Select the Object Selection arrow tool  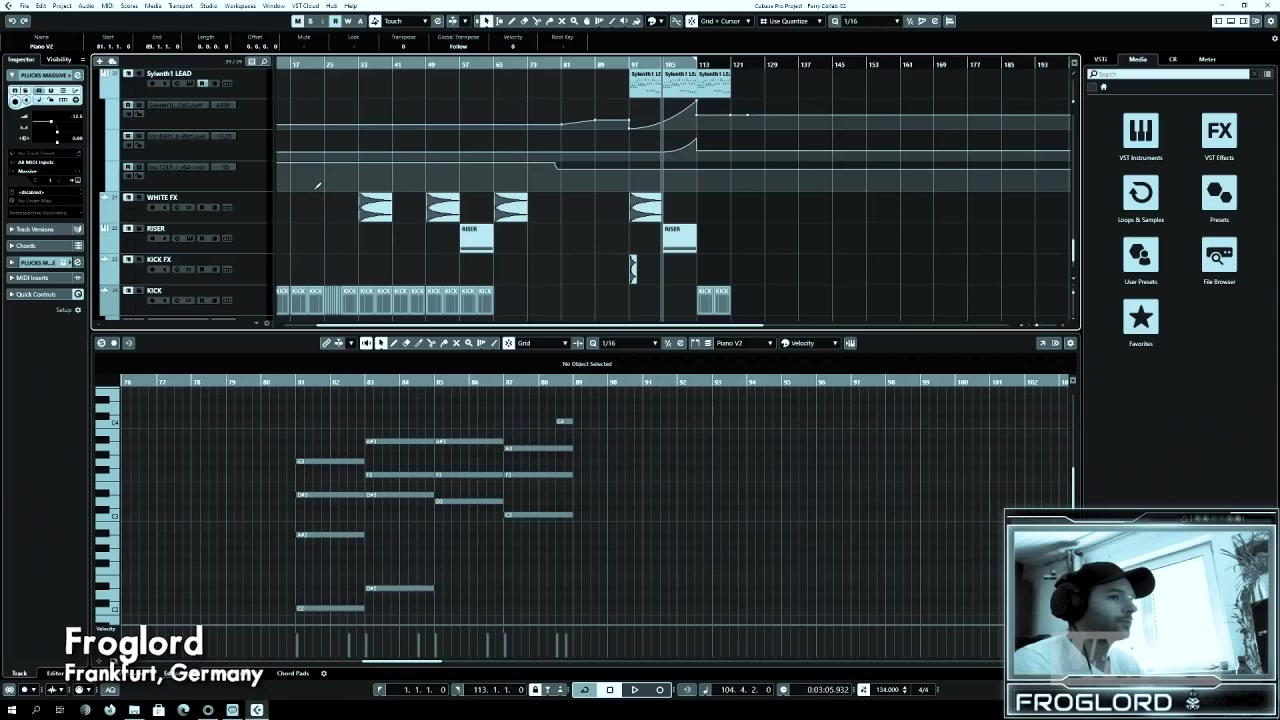point(486,21)
